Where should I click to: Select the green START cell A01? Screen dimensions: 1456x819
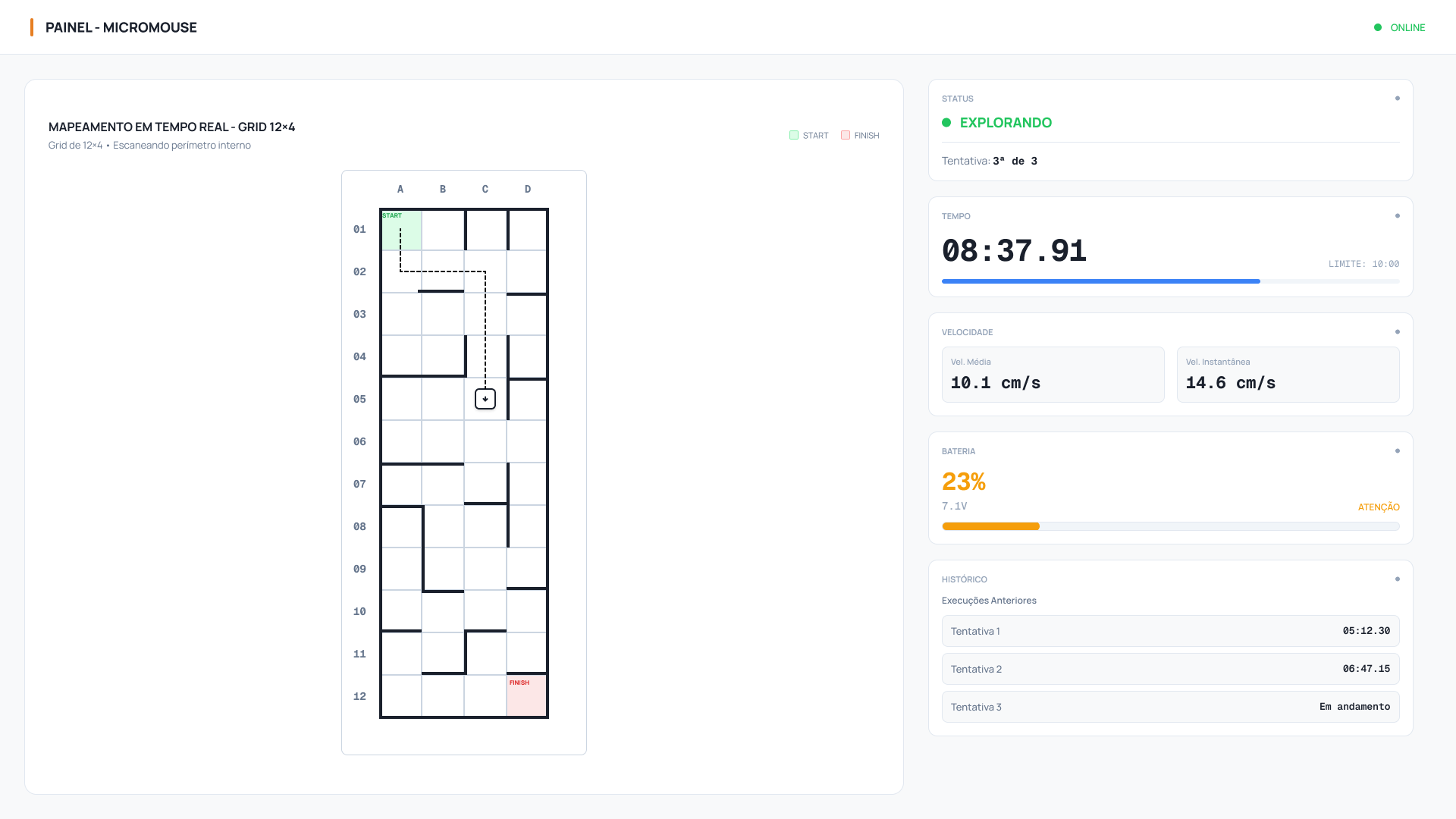(x=401, y=231)
